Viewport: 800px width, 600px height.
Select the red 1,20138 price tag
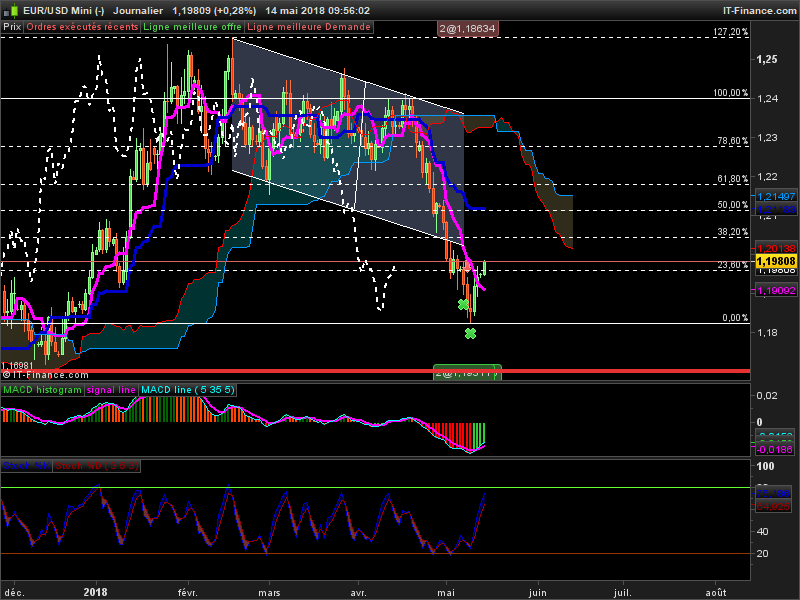click(x=776, y=248)
